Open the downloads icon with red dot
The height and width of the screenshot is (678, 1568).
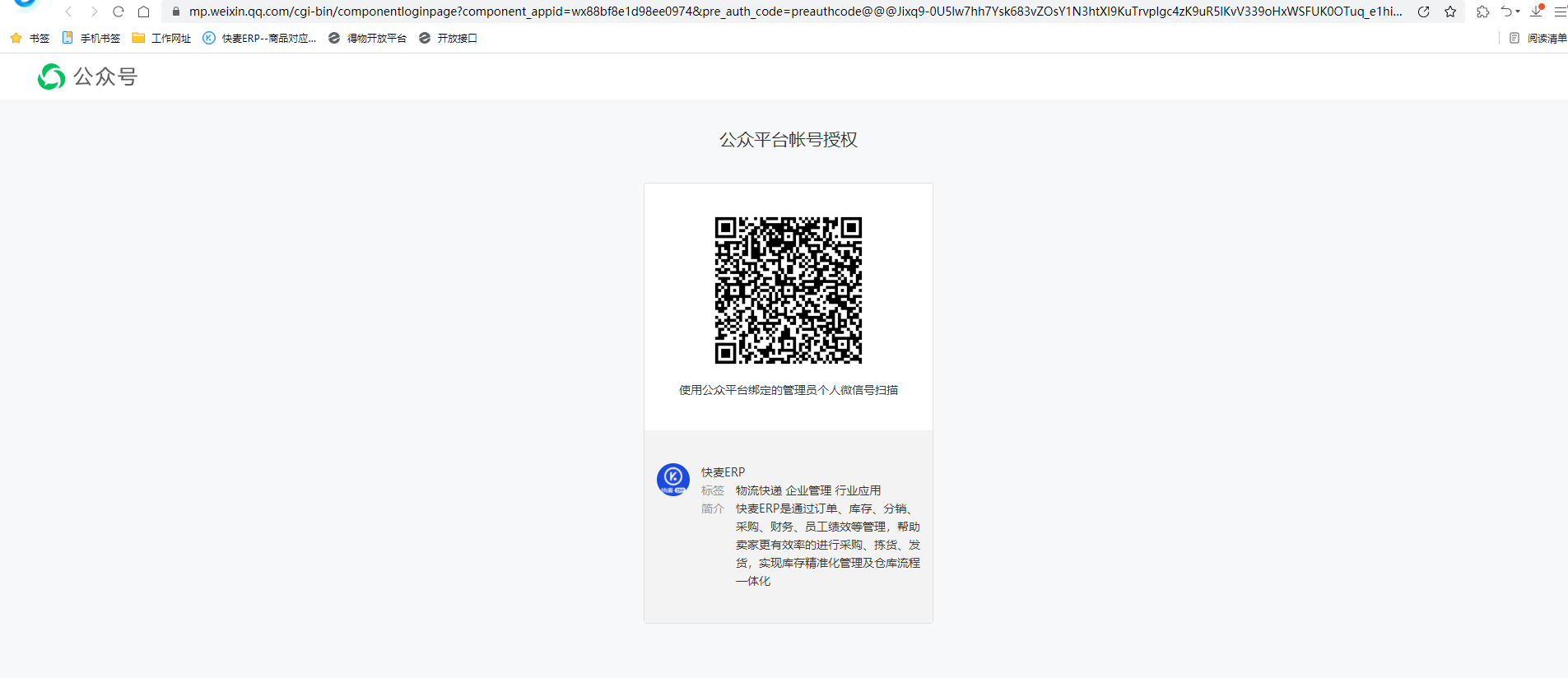1537,11
